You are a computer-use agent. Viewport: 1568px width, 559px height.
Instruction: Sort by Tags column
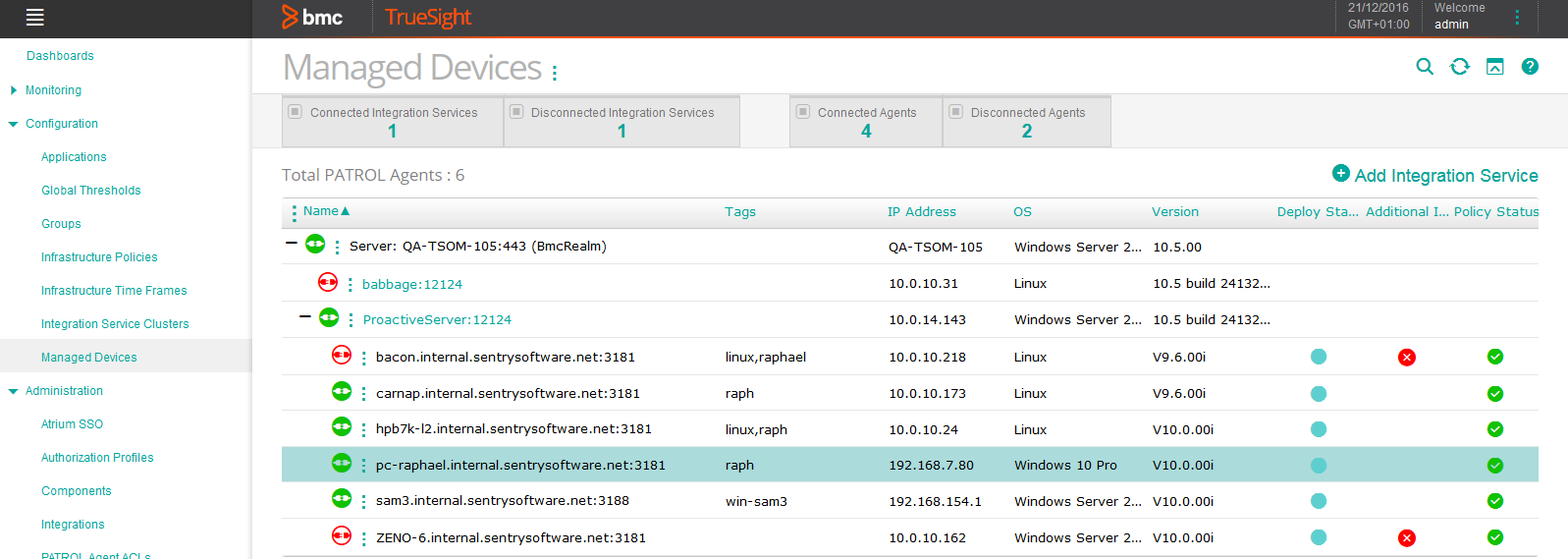[740, 212]
